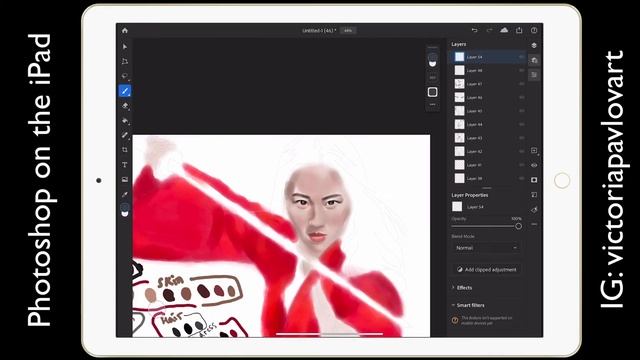The height and width of the screenshot is (360, 640).
Task: Toggle visibility of Layer 43
Action: point(521,138)
